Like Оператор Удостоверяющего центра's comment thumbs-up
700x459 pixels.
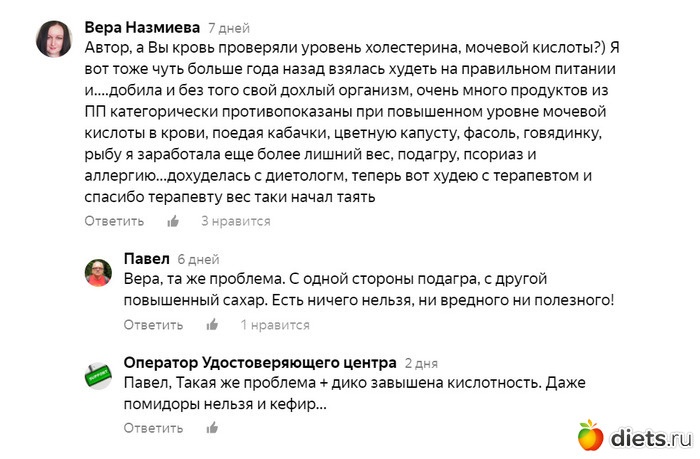[212, 428]
